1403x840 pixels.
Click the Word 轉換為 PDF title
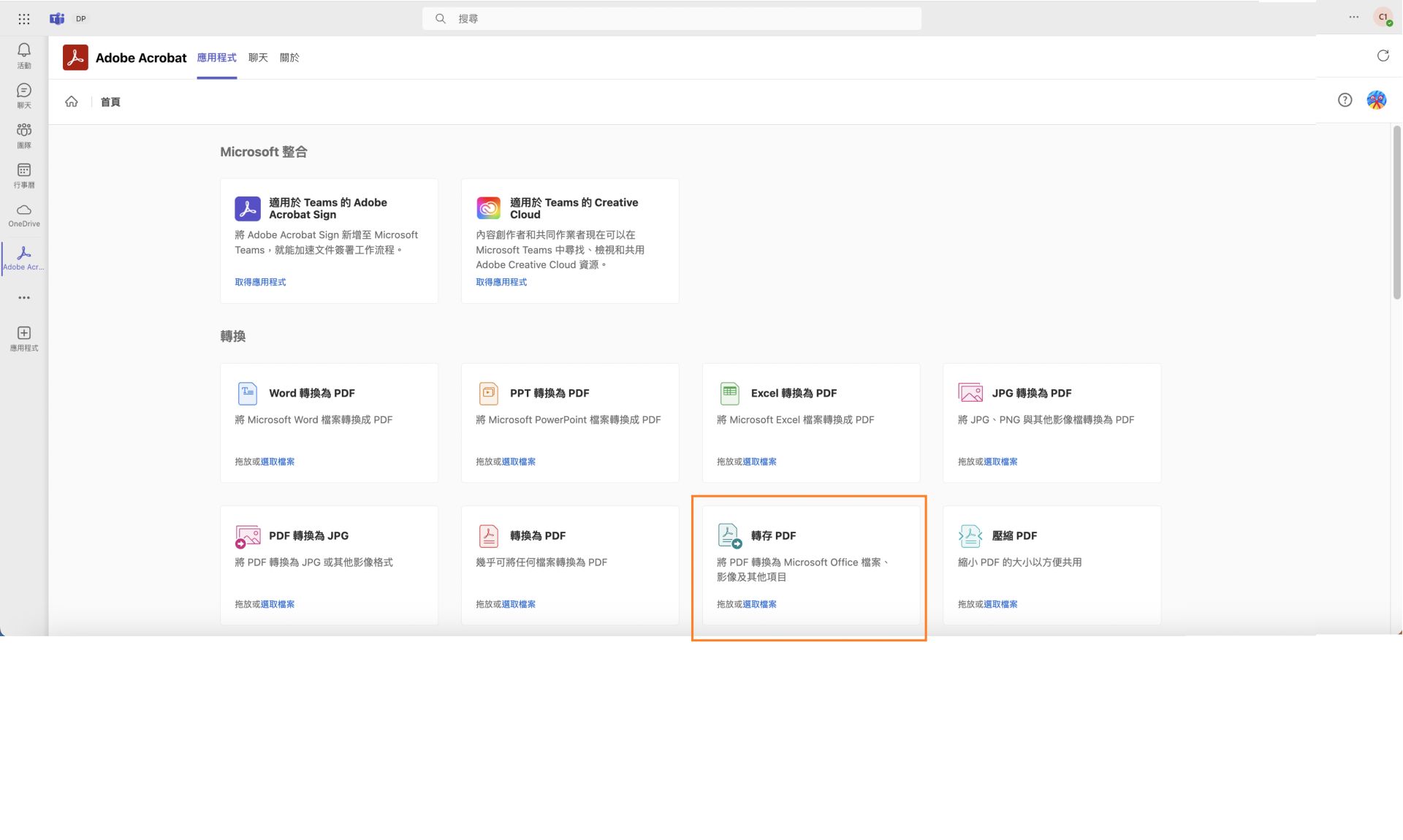tap(312, 393)
